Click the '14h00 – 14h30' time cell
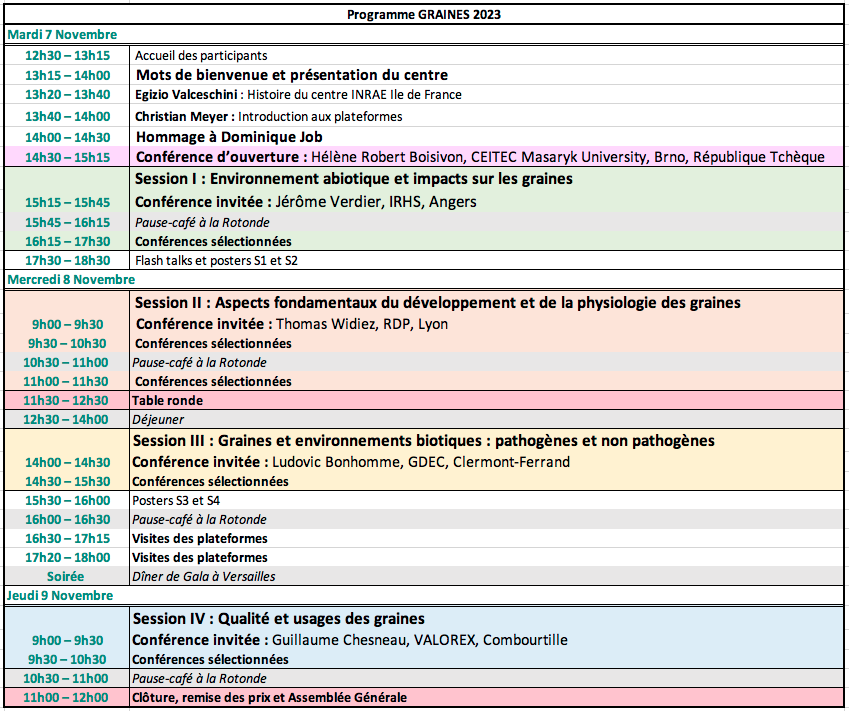 click(x=67, y=138)
